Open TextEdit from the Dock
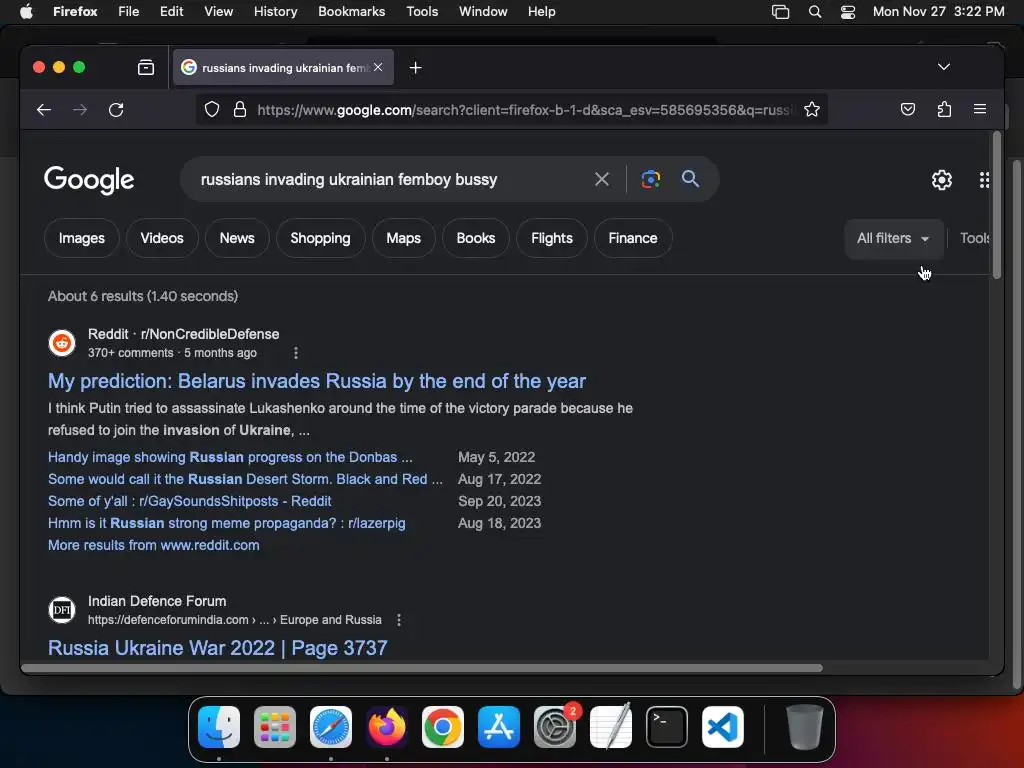Viewport: 1024px width, 768px height. pos(611,726)
